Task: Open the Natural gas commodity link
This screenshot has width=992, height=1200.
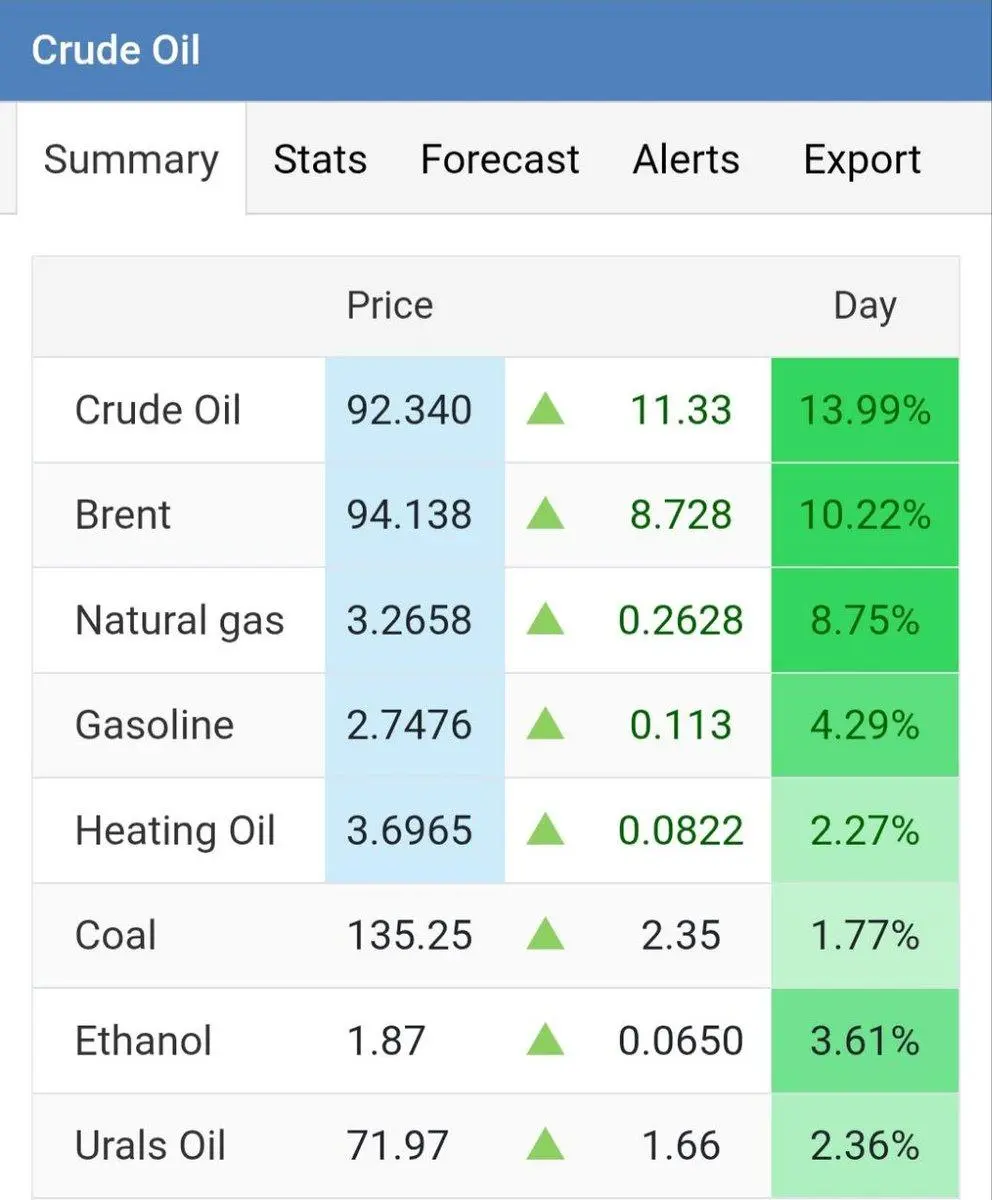Action: coord(180,620)
